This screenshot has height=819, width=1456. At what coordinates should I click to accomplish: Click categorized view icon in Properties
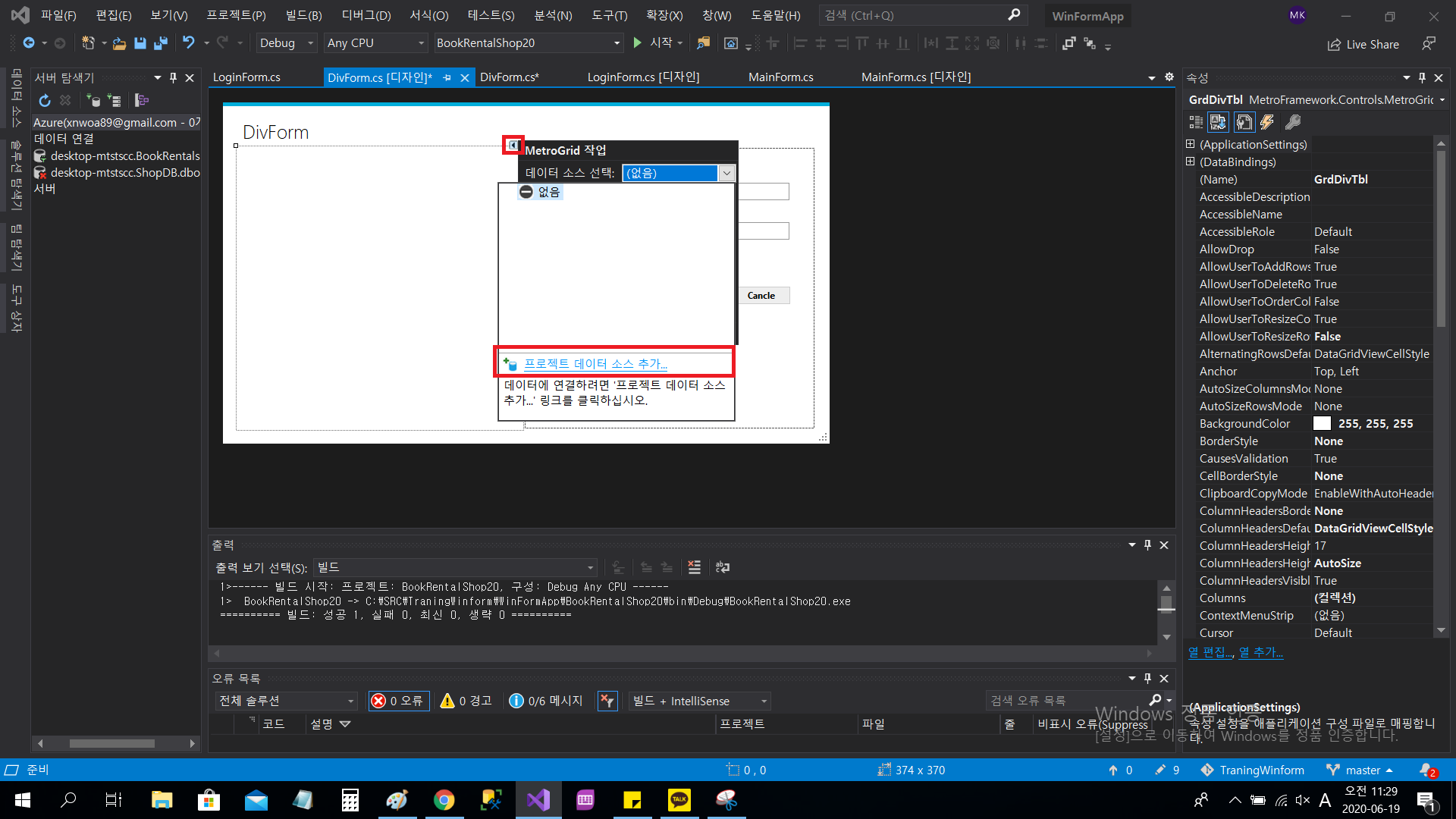pos(1196,122)
